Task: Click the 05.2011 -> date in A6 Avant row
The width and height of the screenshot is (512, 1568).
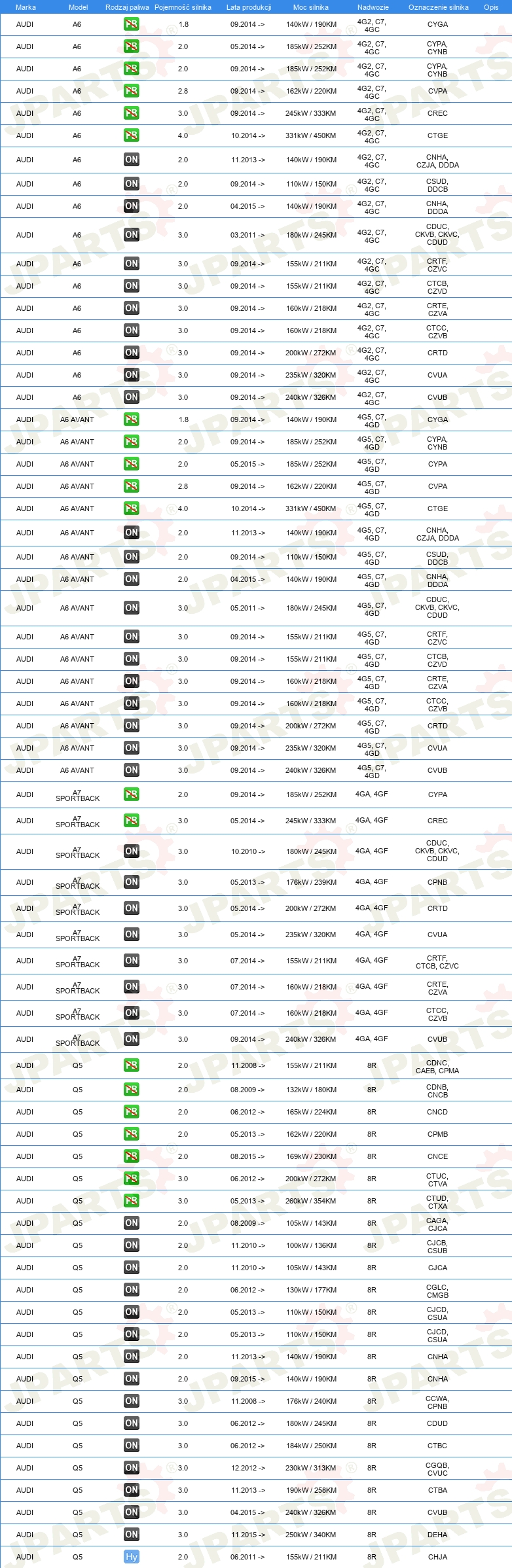Action: pyautogui.click(x=247, y=608)
